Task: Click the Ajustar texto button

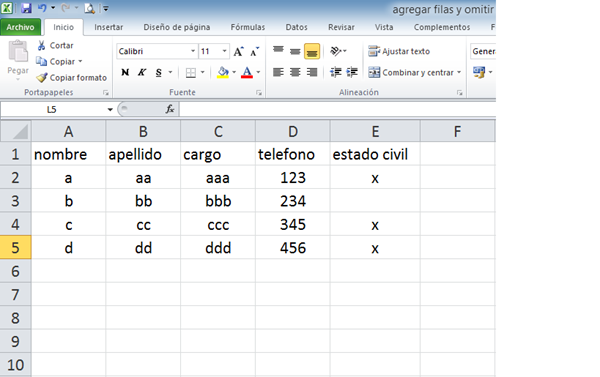Action: tap(399, 51)
